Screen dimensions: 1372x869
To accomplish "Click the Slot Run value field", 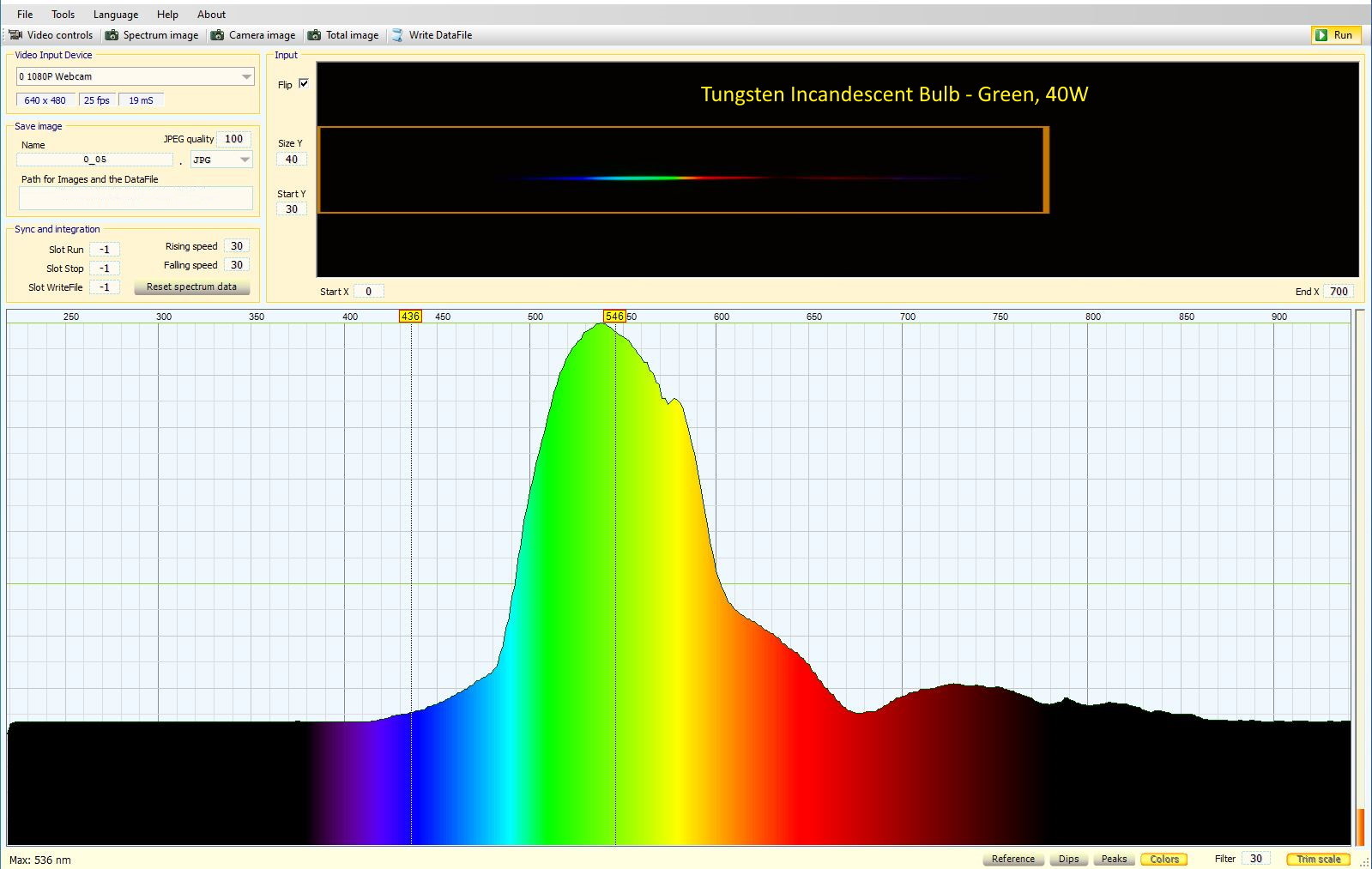I will (105, 250).
